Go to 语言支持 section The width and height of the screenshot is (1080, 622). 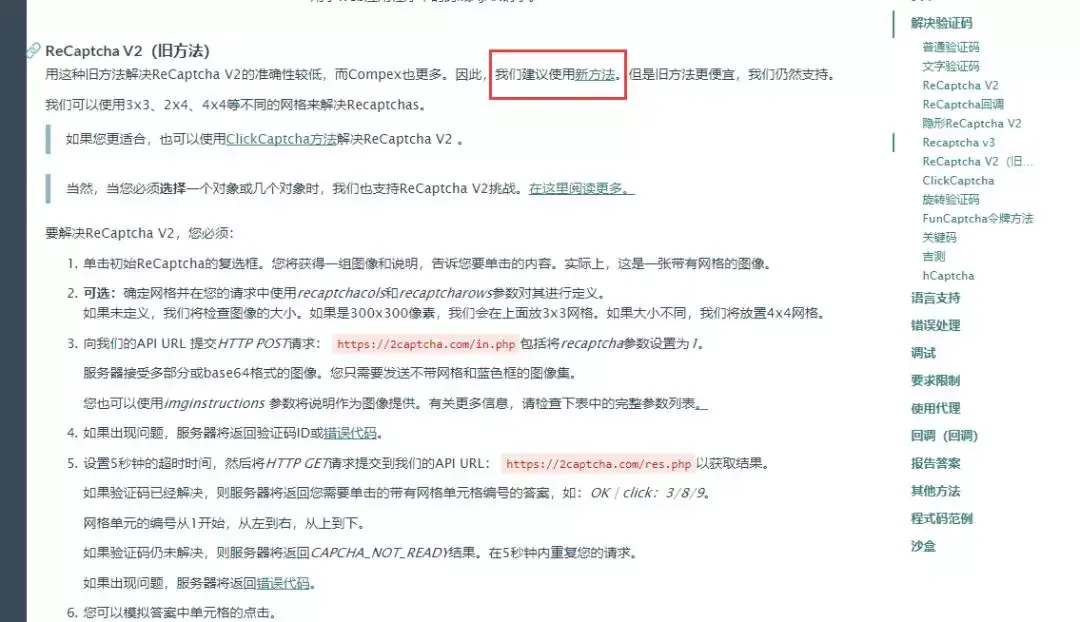coord(935,298)
